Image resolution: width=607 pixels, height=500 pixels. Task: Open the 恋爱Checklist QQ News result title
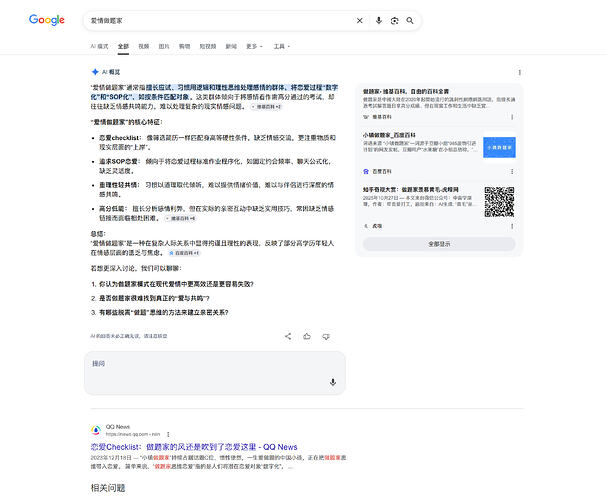tap(194, 447)
